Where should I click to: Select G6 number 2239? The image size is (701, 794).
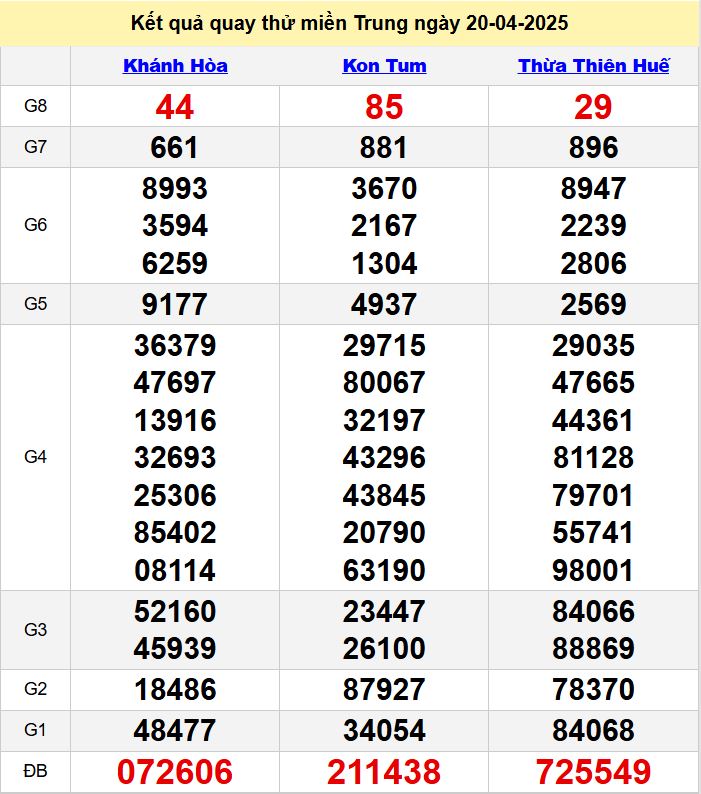pos(593,226)
